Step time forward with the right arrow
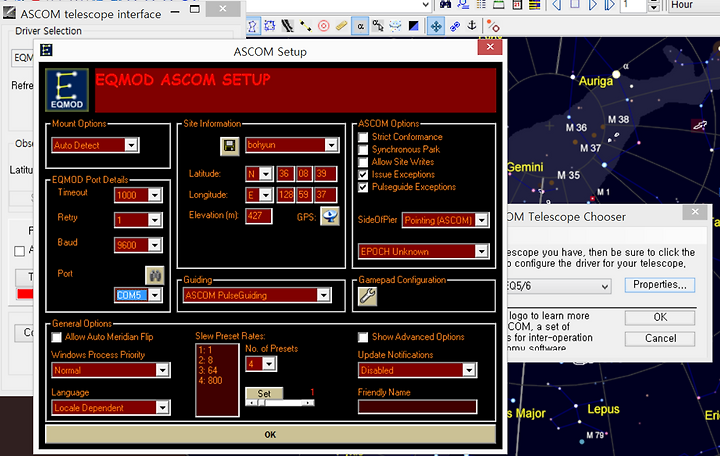 click(593, 5)
